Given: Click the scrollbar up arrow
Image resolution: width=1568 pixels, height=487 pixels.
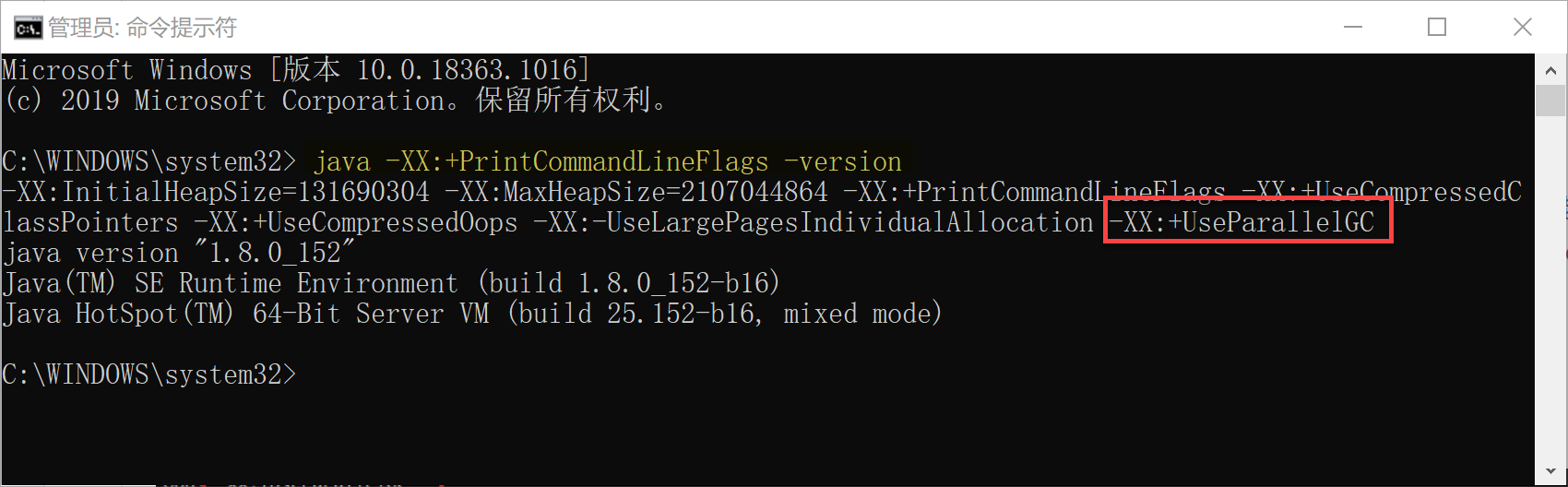Looking at the screenshot, I should coord(1550,70).
